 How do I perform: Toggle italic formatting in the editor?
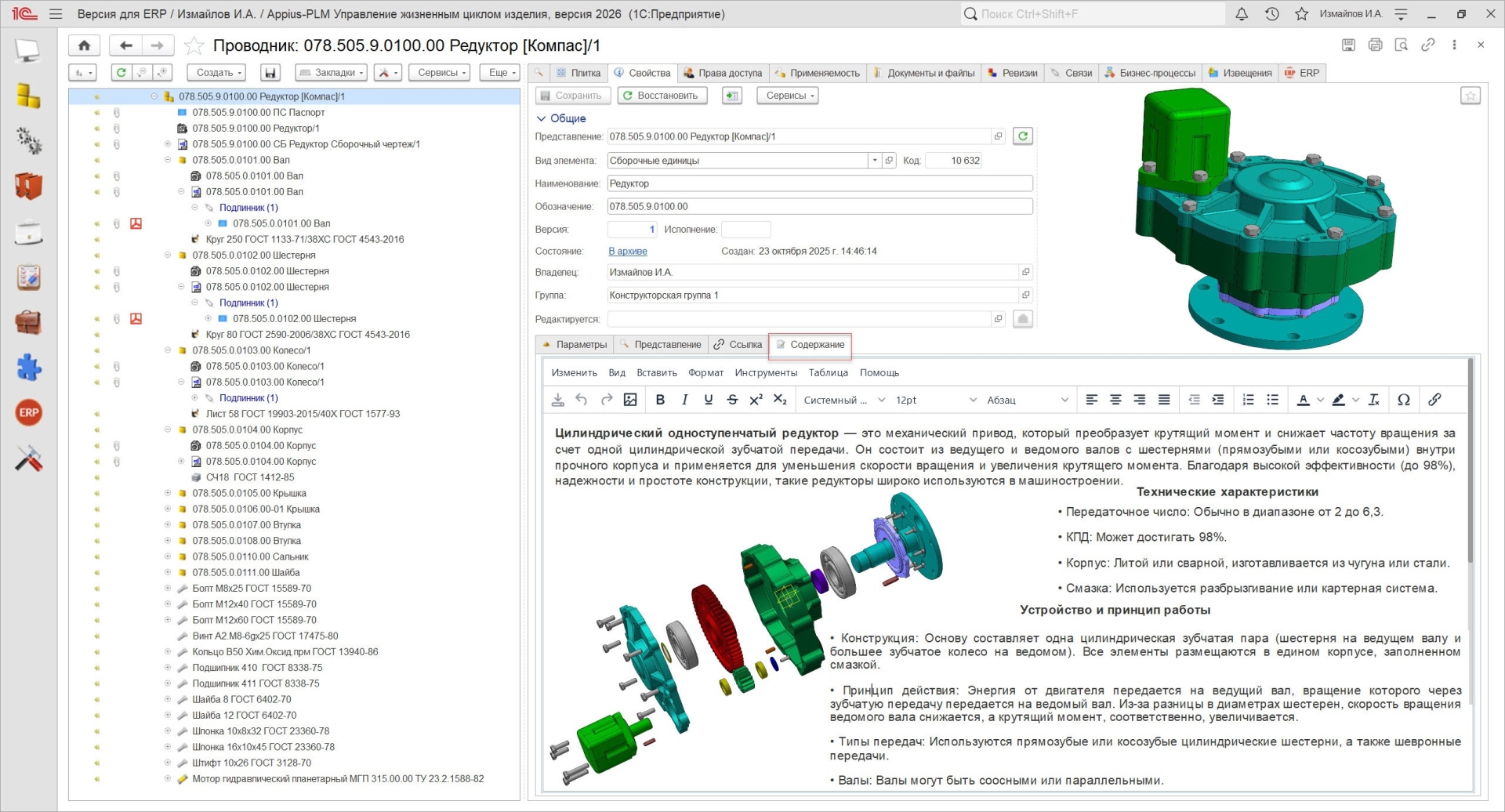pos(684,400)
